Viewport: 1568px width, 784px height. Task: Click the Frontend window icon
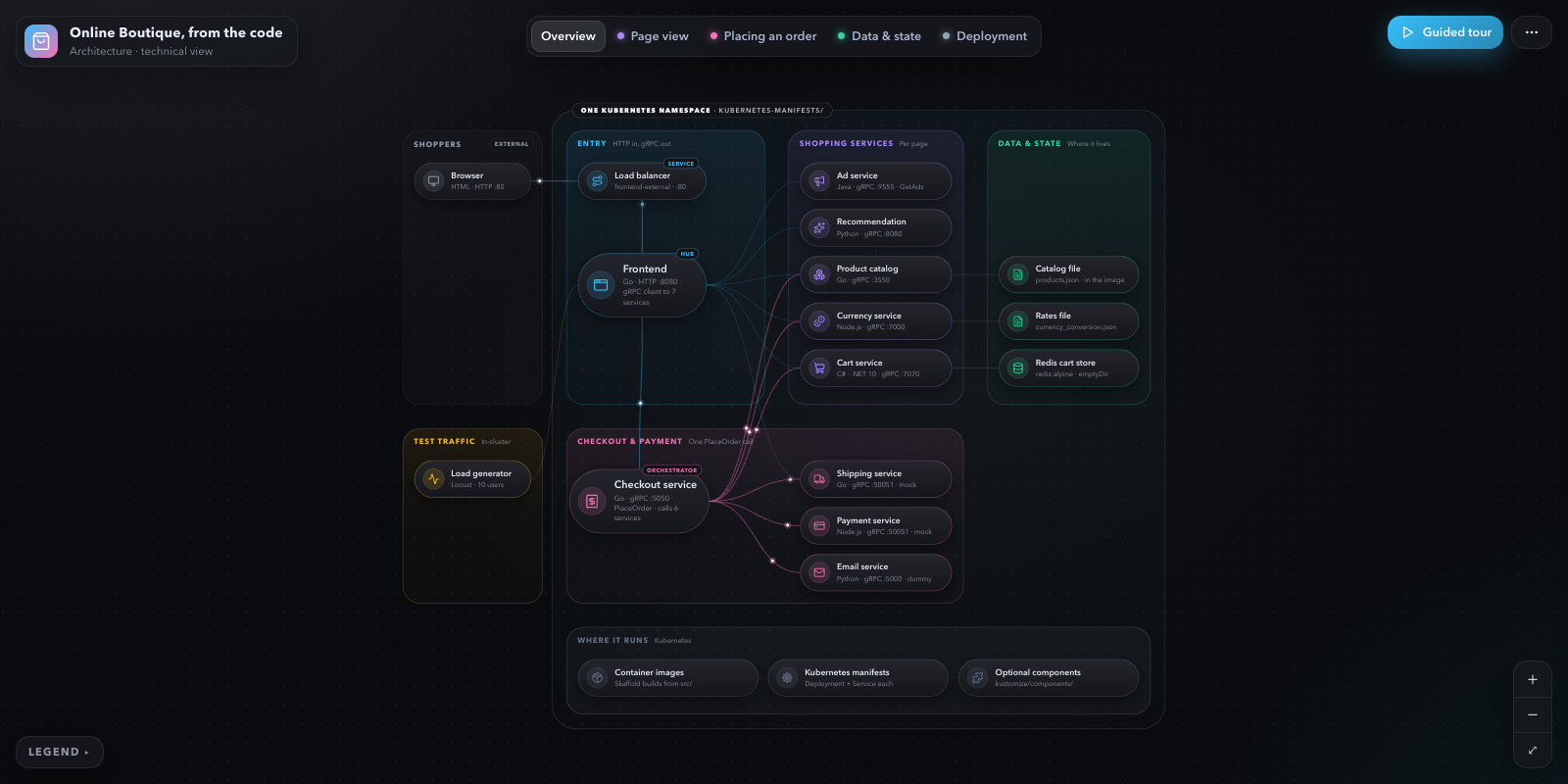pos(601,285)
